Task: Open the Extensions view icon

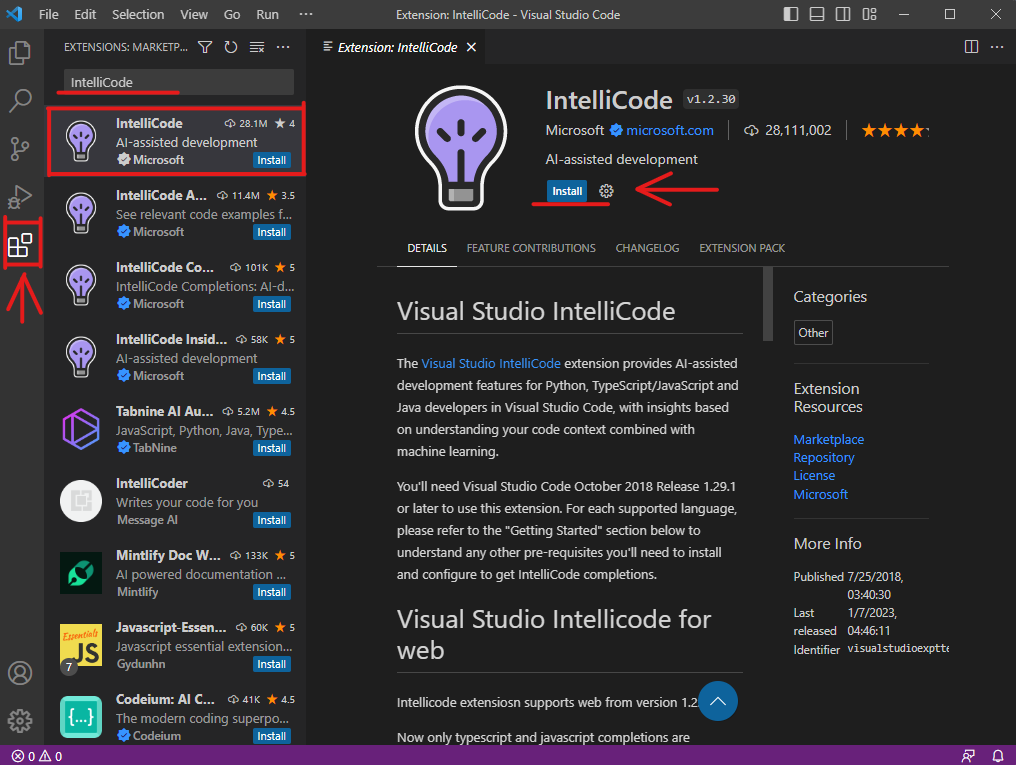Action: (20, 245)
